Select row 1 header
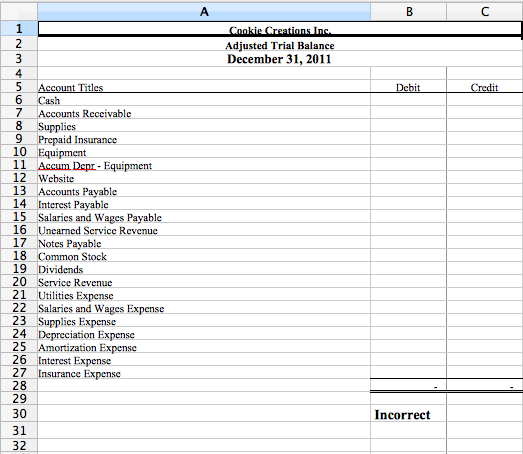Screen dimensions: 523x454 coord(19,29)
